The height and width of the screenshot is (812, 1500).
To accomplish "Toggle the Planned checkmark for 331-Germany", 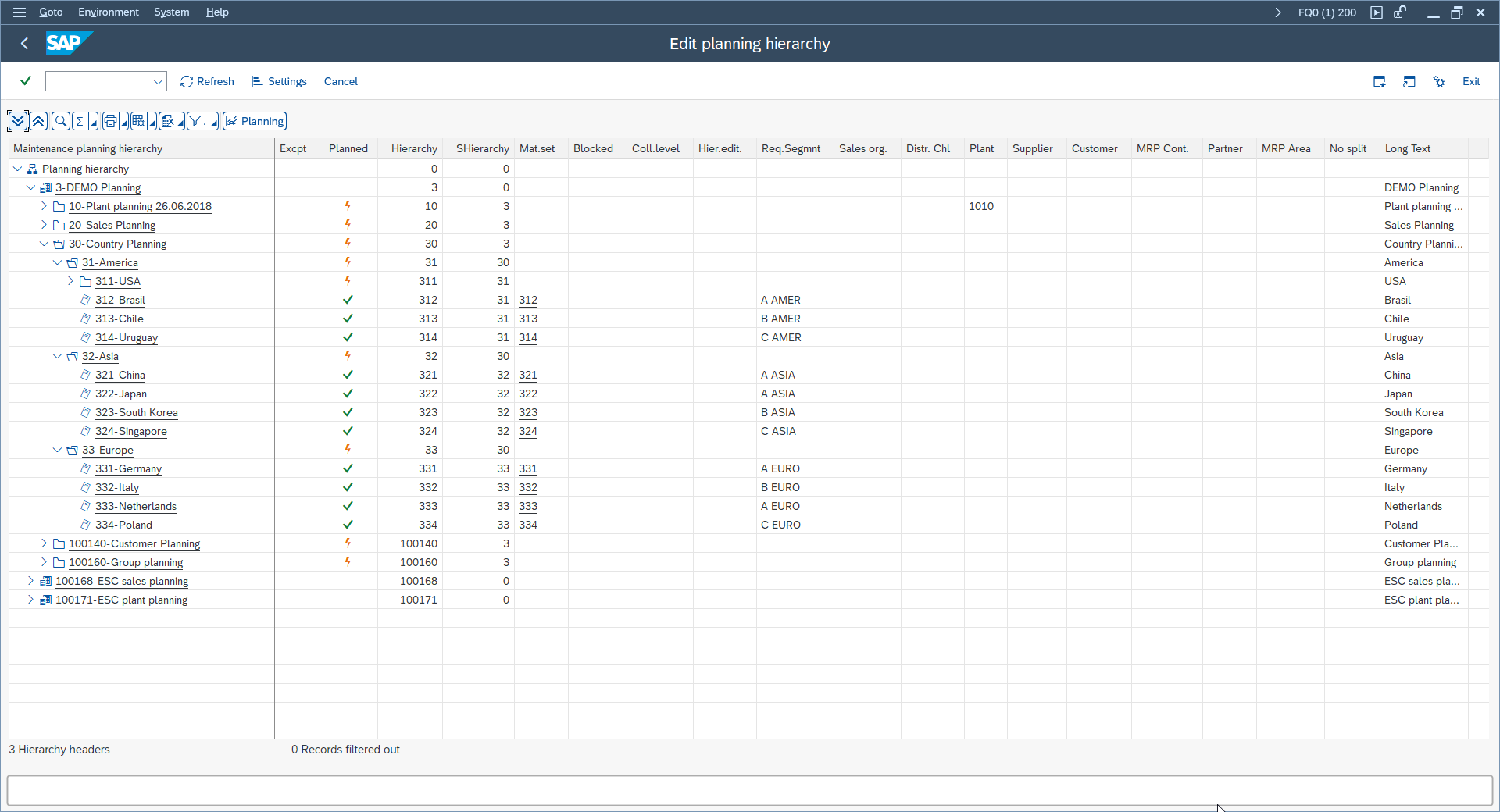I will pyautogui.click(x=348, y=468).
